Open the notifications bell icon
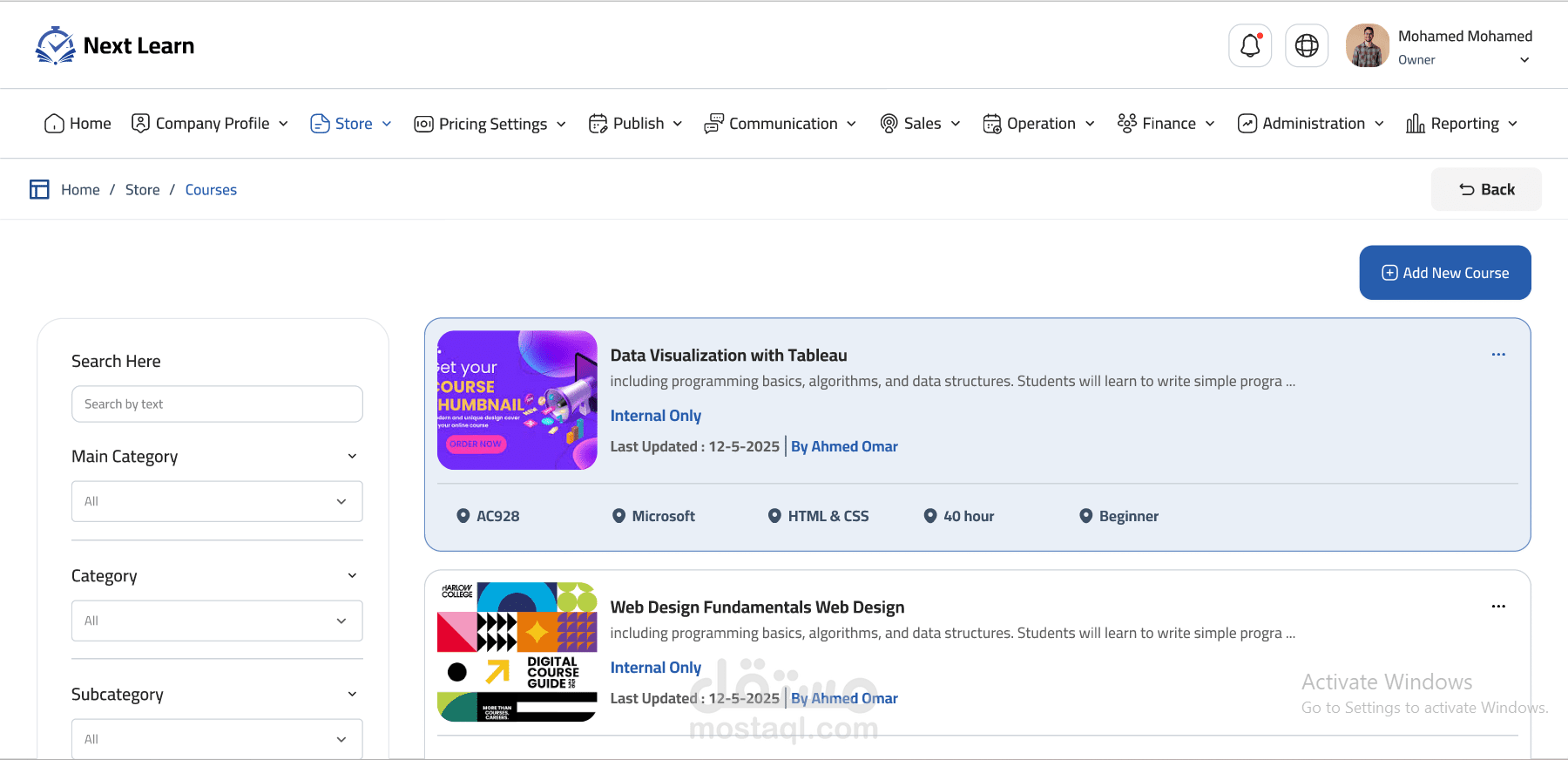 pyautogui.click(x=1250, y=45)
